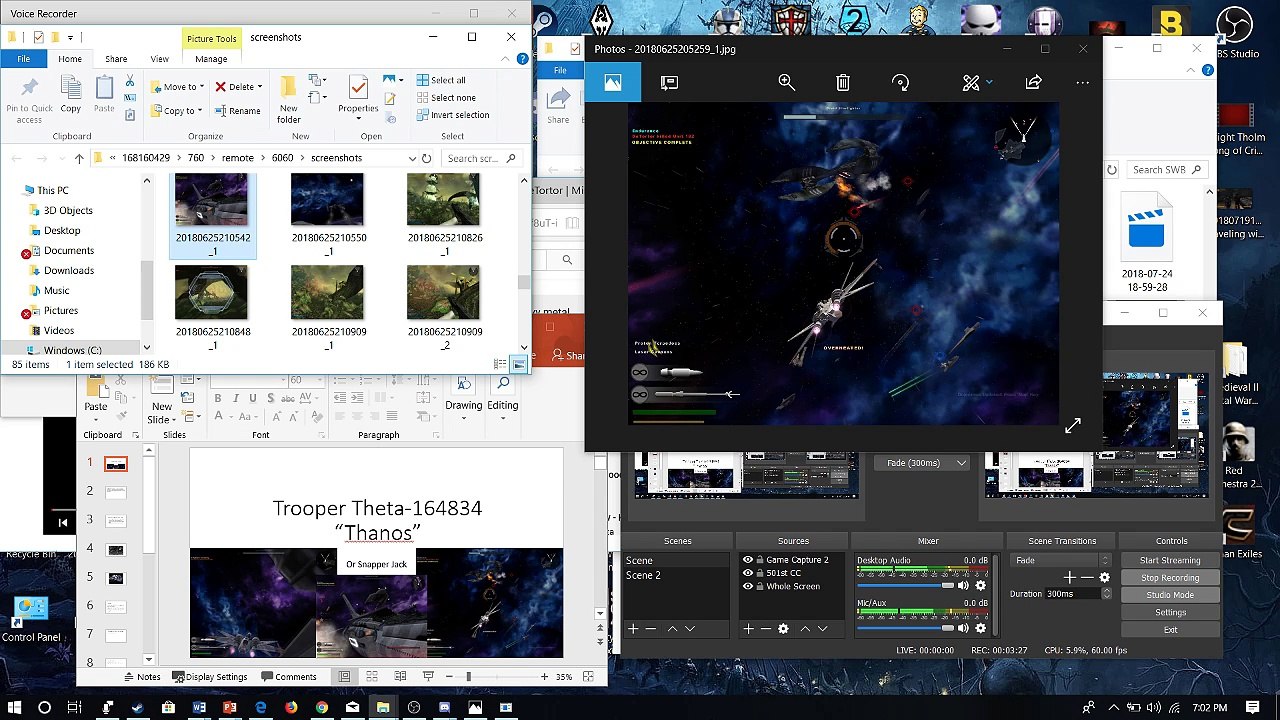Viewport: 1280px width, 720px height.
Task: Mute Desktop Audio in OBS Mixer
Action: [x=963, y=586]
